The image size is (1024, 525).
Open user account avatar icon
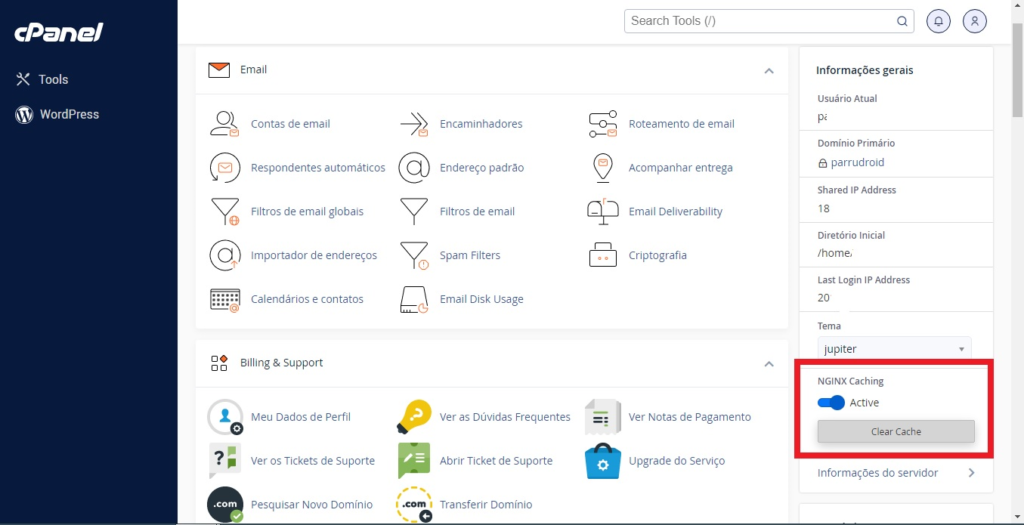pos(975,21)
